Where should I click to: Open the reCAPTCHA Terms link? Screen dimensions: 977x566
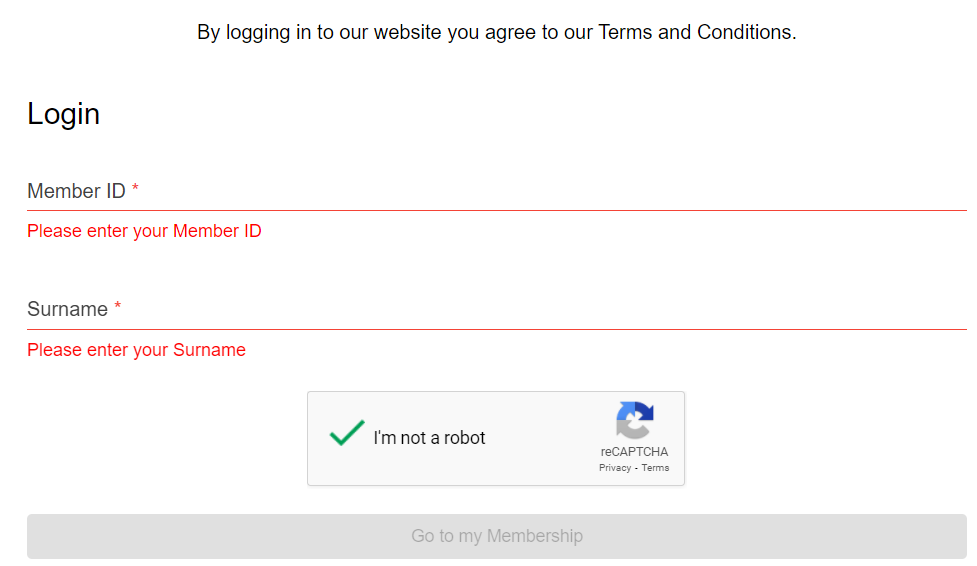tap(656, 468)
